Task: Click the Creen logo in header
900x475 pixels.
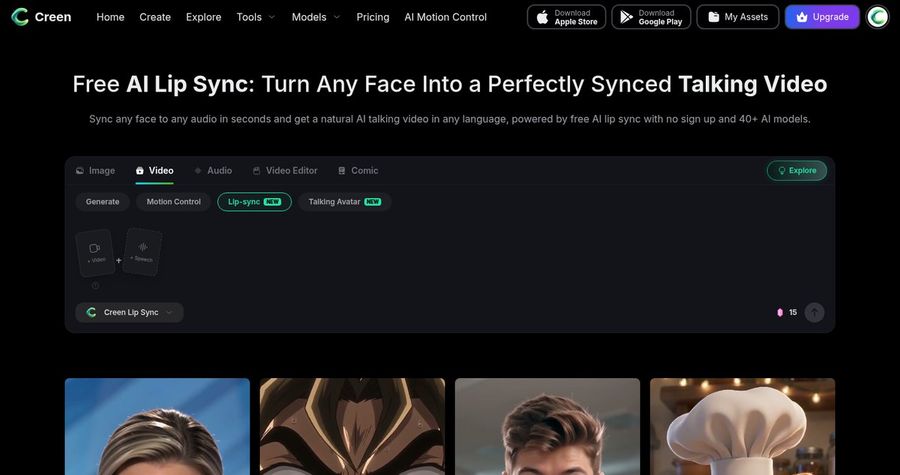Action: point(41,17)
